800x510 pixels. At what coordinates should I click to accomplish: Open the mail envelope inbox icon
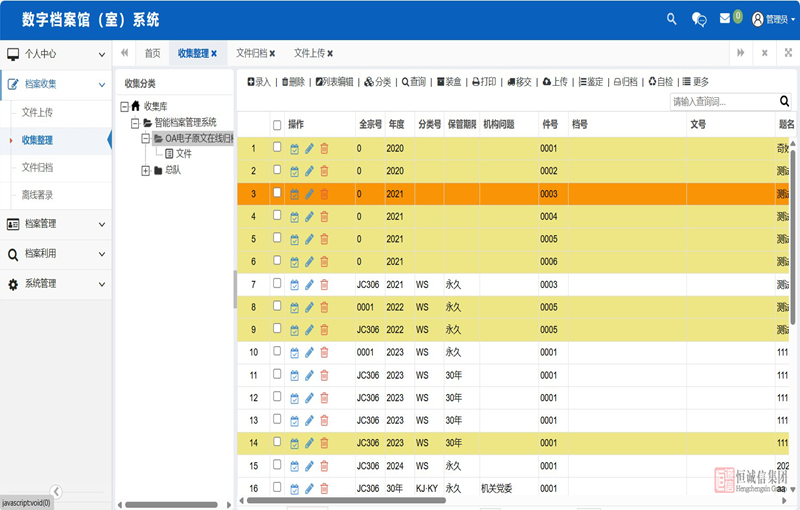tap(725, 19)
